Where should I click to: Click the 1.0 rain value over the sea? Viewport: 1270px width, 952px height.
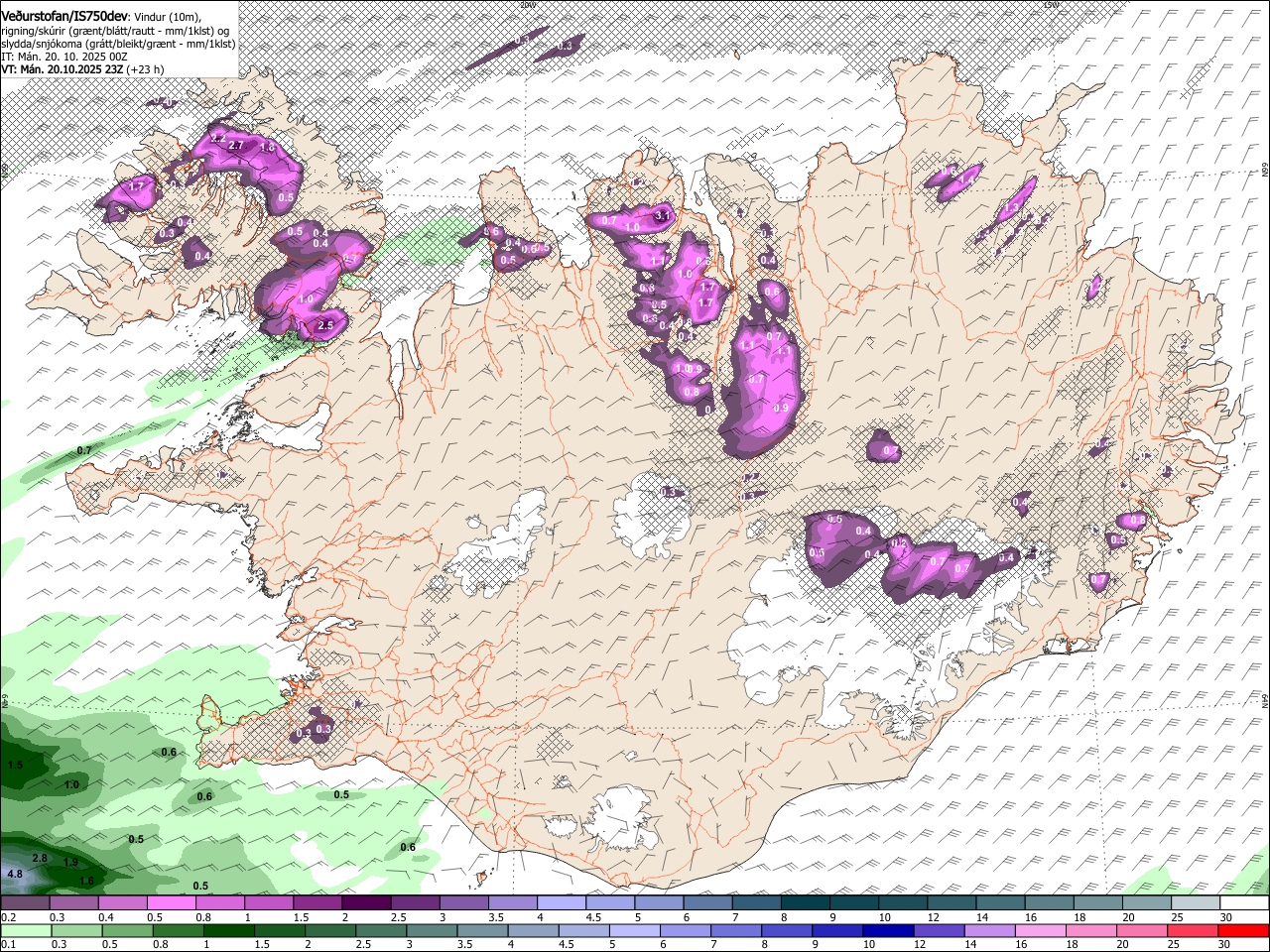(71, 784)
